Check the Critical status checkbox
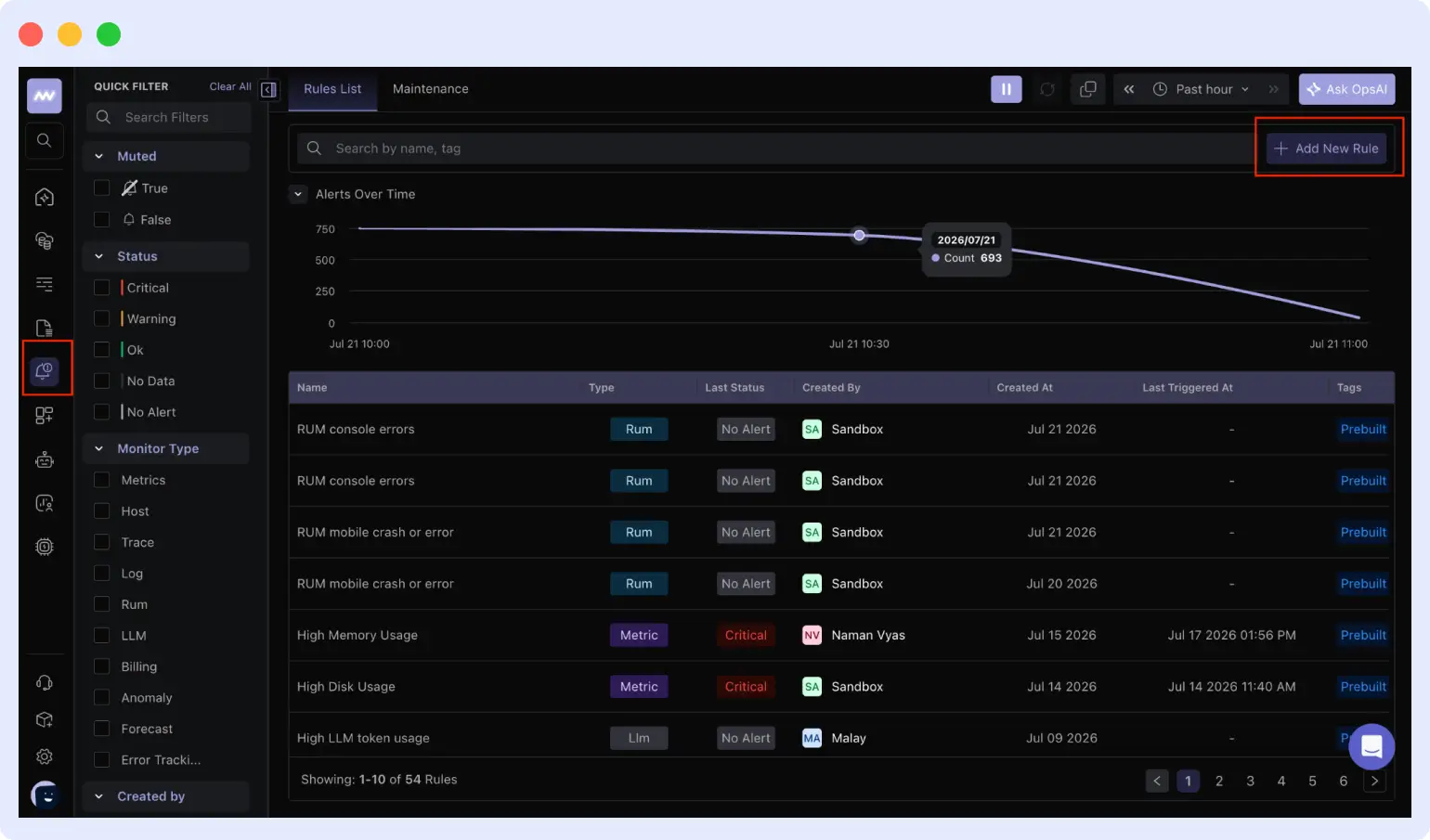This screenshot has width=1430, height=840. tap(102, 288)
